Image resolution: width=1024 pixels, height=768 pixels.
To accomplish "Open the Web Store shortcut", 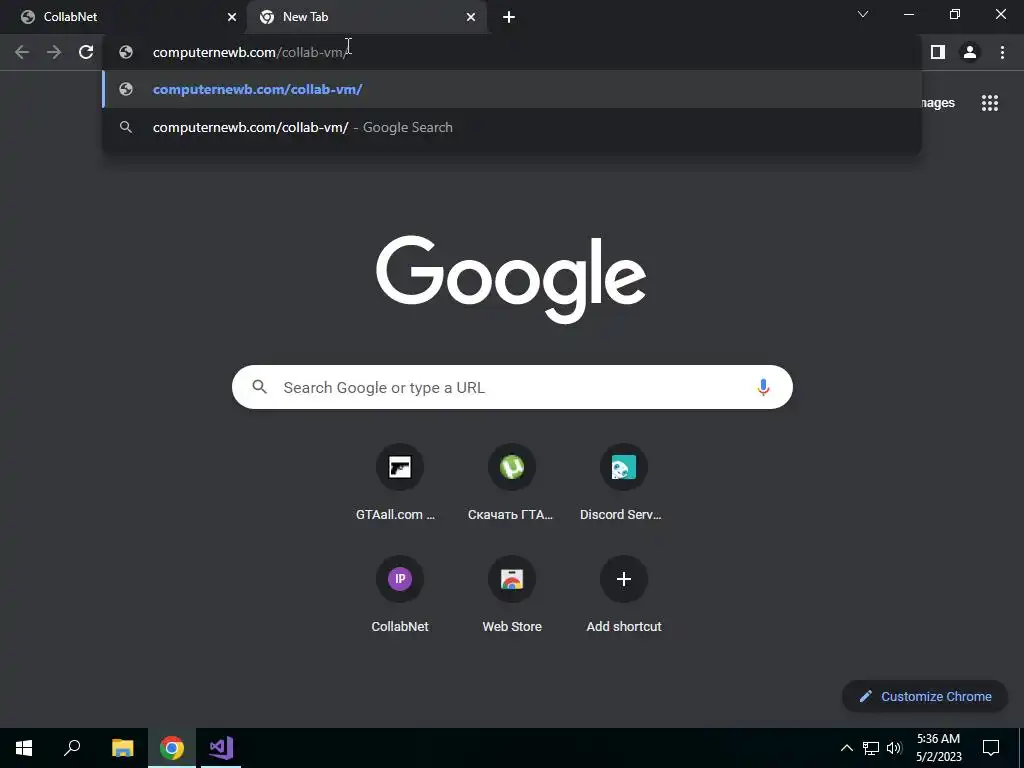I will [511, 594].
